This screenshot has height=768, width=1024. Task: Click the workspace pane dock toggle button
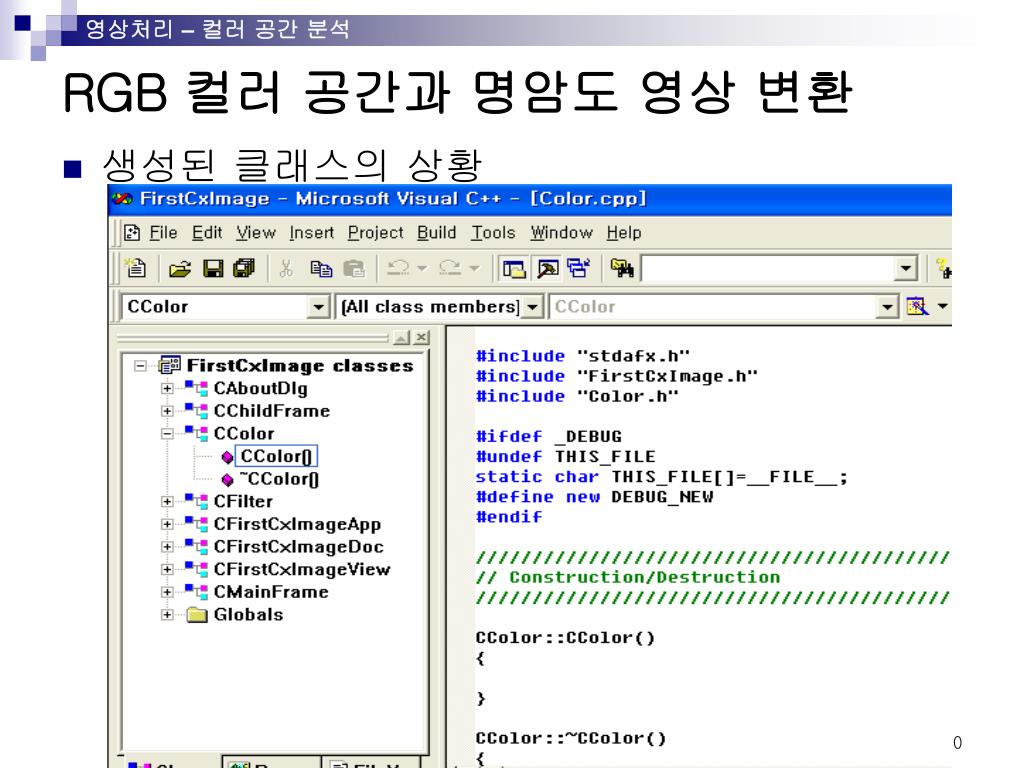click(401, 337)
